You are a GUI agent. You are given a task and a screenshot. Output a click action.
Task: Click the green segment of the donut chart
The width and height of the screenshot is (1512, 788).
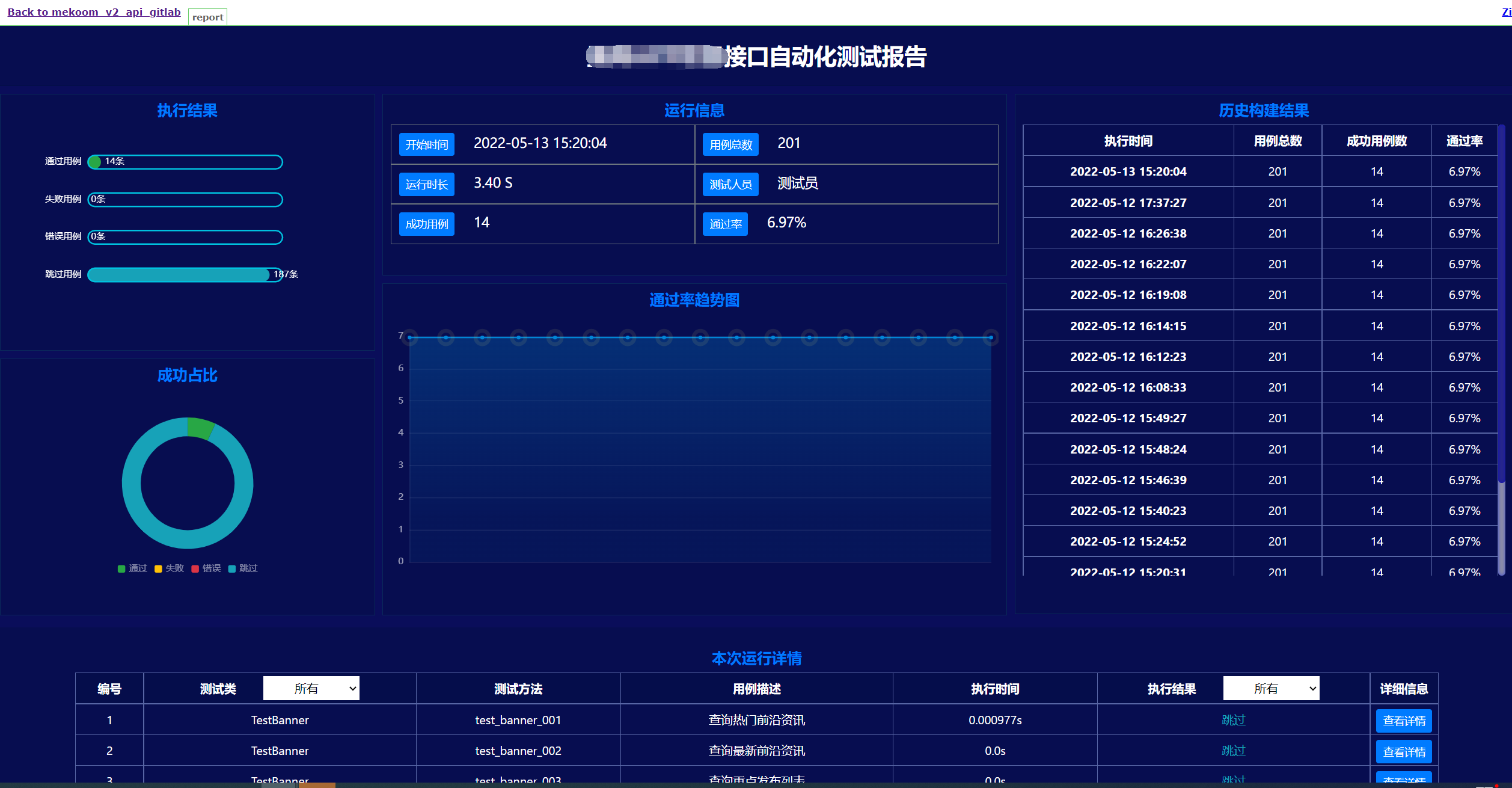tap(200, 428)
